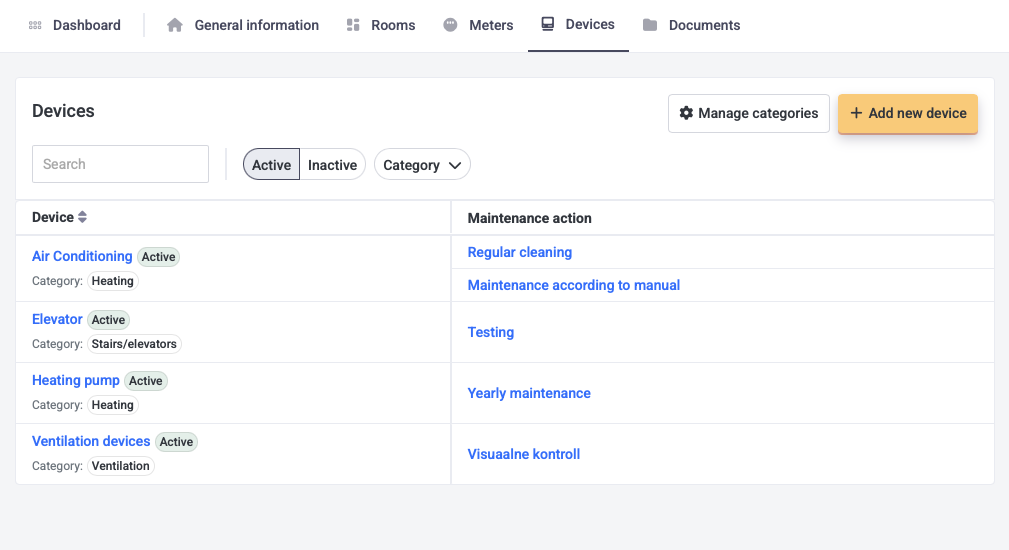1009x550 pixels.
Task: Expand the Category filter dropdown
Action: [422, 165]
